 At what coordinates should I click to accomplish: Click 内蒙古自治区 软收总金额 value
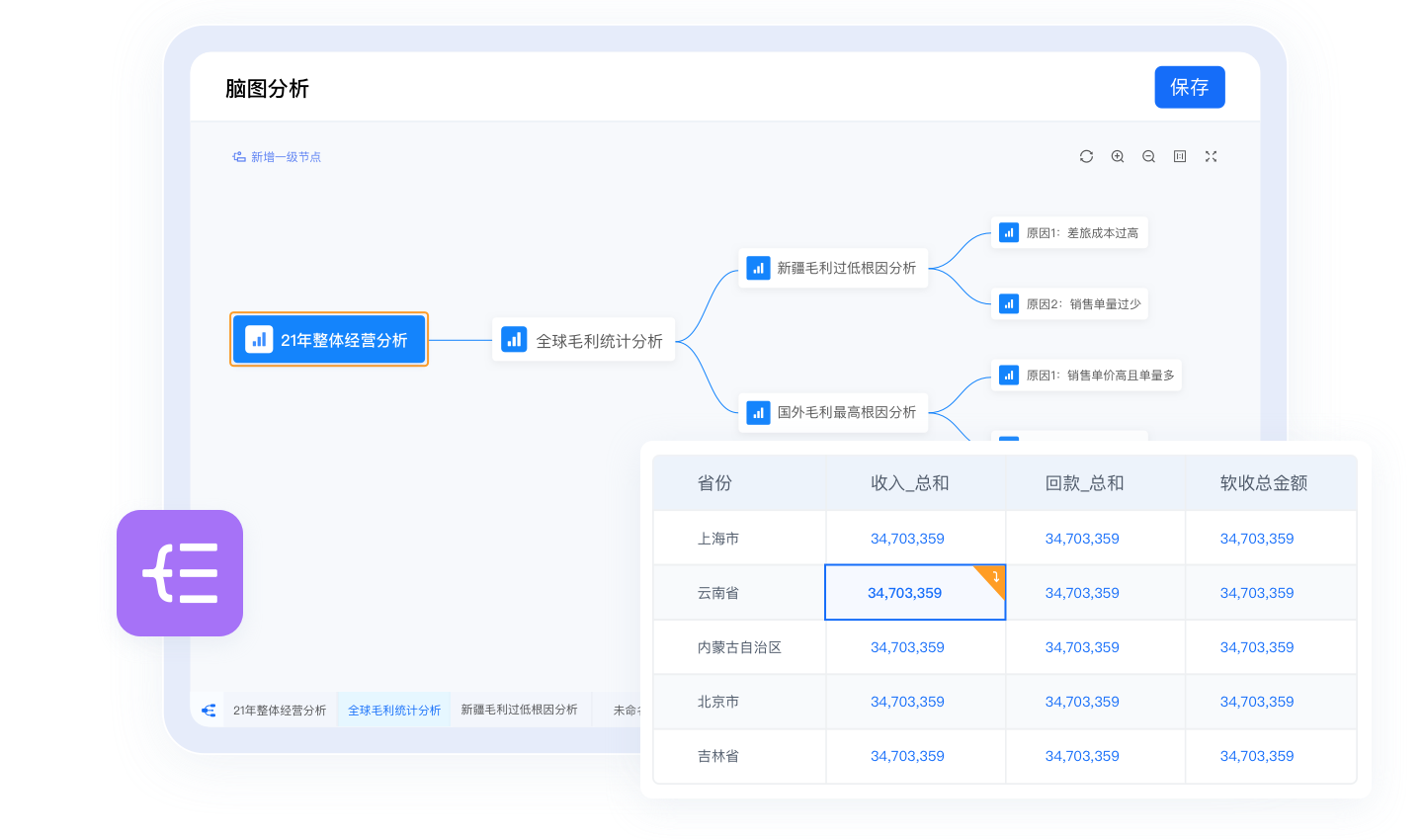click(1257, 646)
